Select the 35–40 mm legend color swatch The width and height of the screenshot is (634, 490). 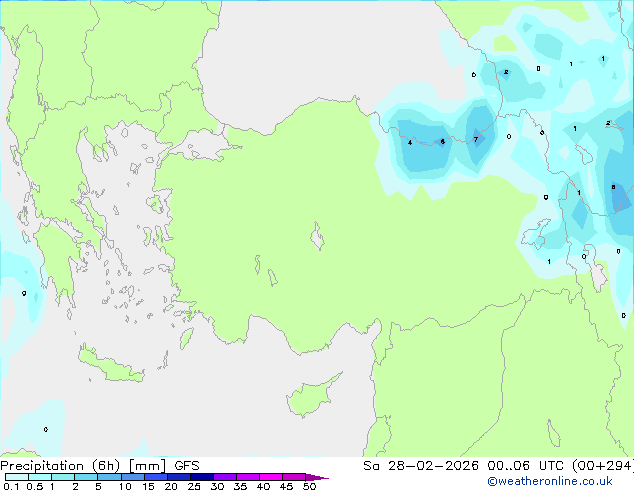point(247,477)
